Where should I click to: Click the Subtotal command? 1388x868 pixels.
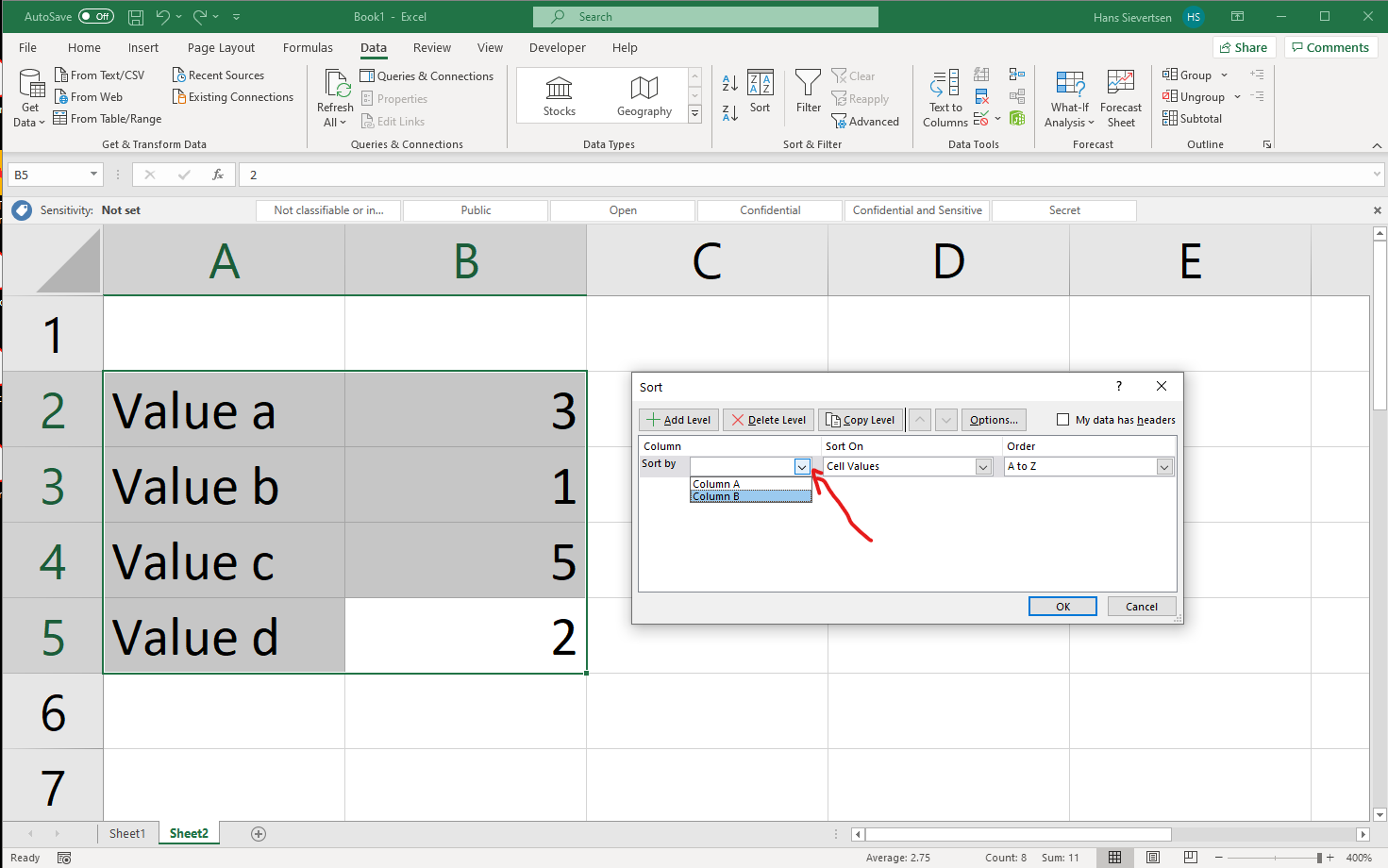coord(1192,119)
